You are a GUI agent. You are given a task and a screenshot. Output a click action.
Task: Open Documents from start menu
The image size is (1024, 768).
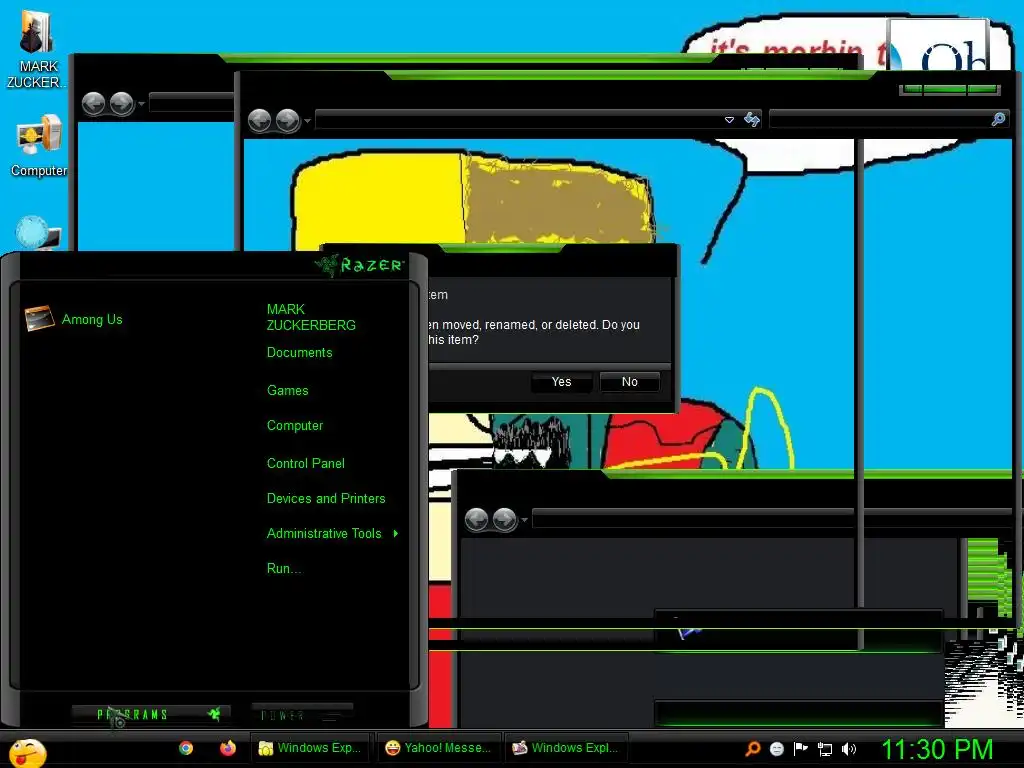click(x=299, y=353)
